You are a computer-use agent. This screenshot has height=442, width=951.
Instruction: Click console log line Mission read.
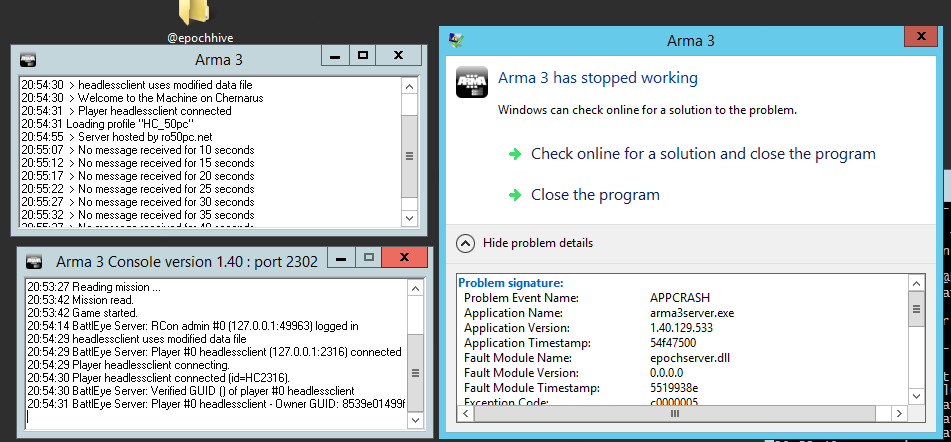coord(81,300)
